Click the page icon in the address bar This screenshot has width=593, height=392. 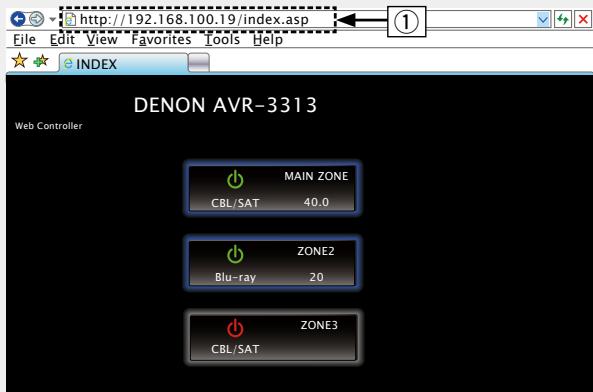[x=70, y=19]
